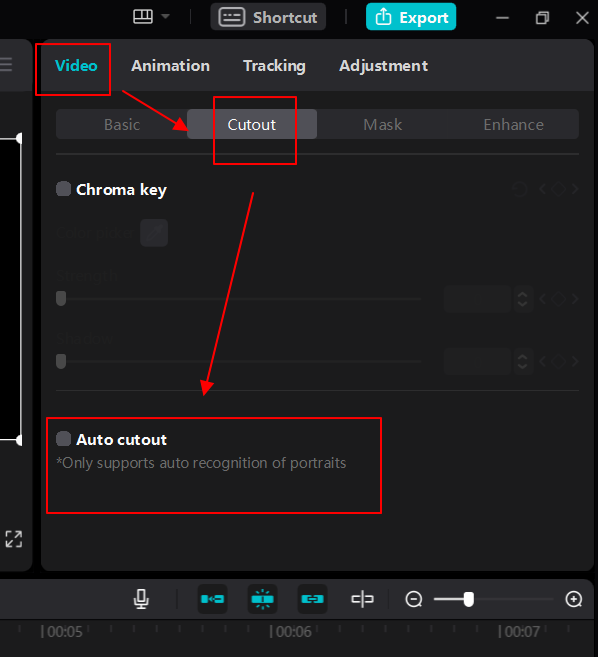The width and height of the screenshot is (598, 657).
Task: Open the player menu icon
Action: [x=6, y=65]
